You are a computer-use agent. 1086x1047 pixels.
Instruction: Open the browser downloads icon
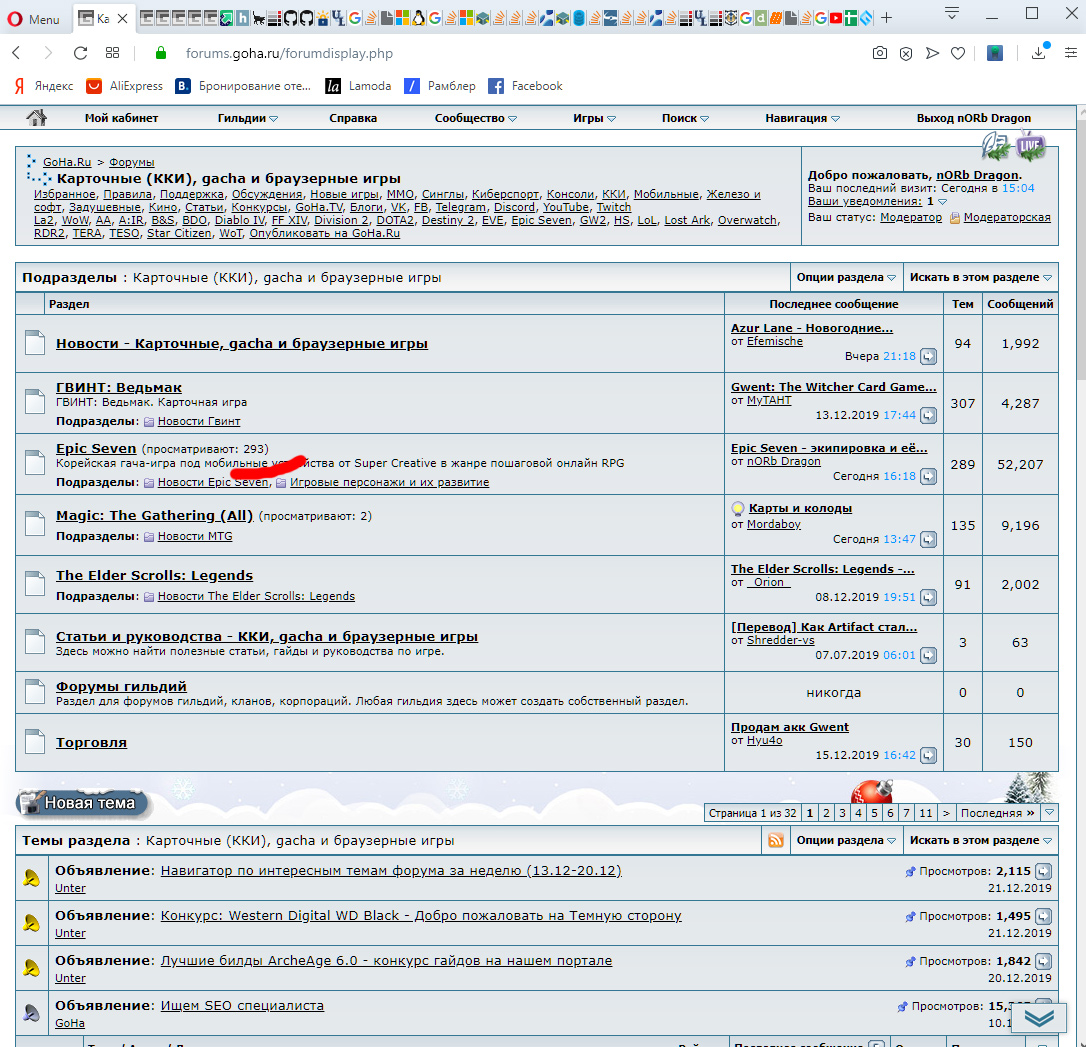coord(1038,53)
